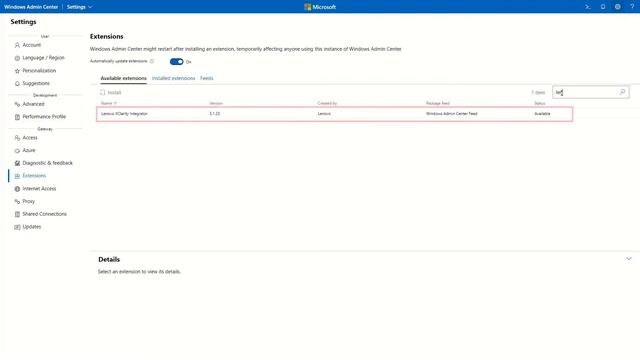This screenshot has width=640, height=360.
Task: Click Windows Admin Center title link
Action: (31, 7)
